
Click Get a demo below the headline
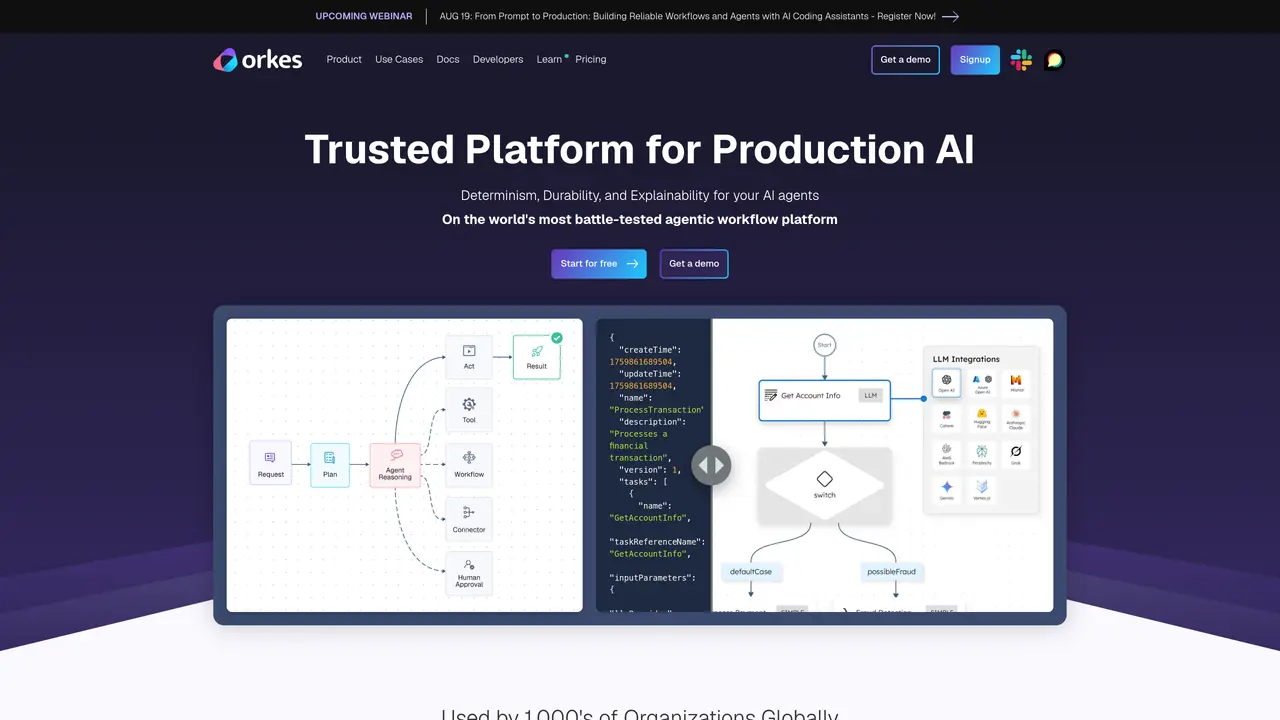[694, 264]
